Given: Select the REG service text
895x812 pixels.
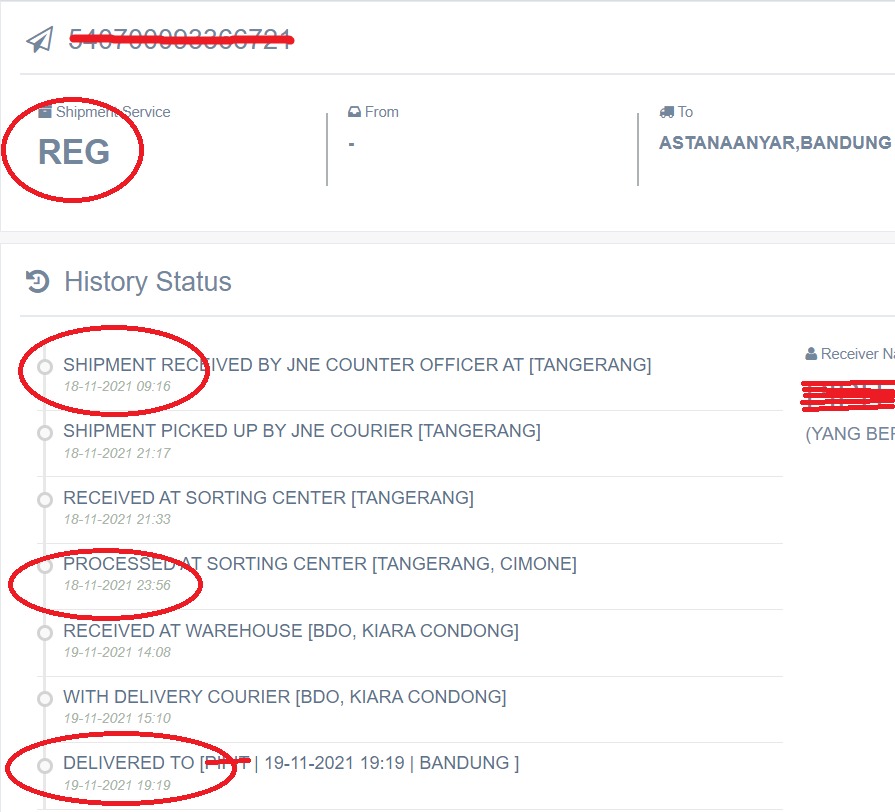Looking at the screenshot, I should point(74,152).
